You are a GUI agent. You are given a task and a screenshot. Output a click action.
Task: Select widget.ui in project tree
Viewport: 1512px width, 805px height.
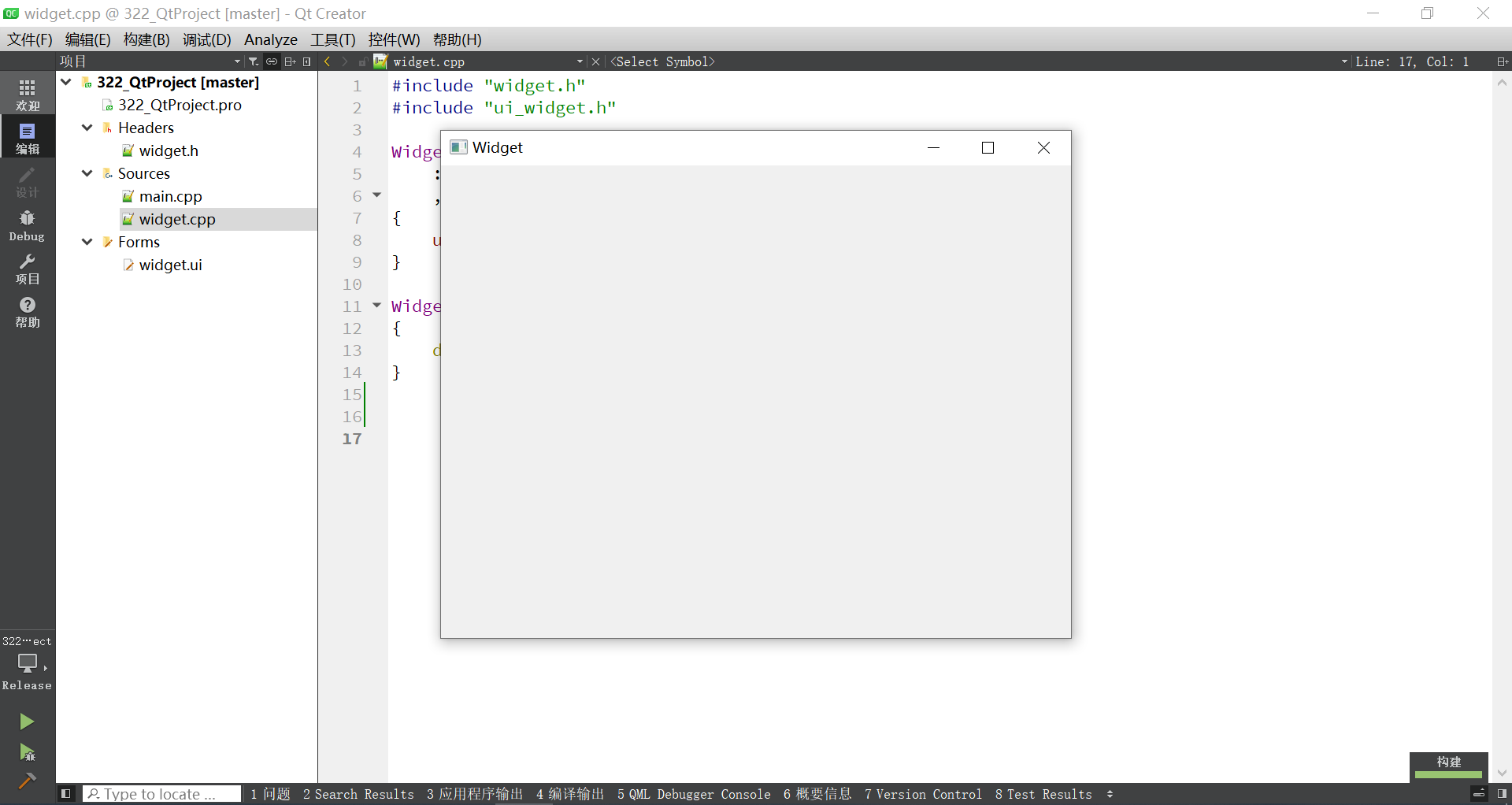[170, 265]
